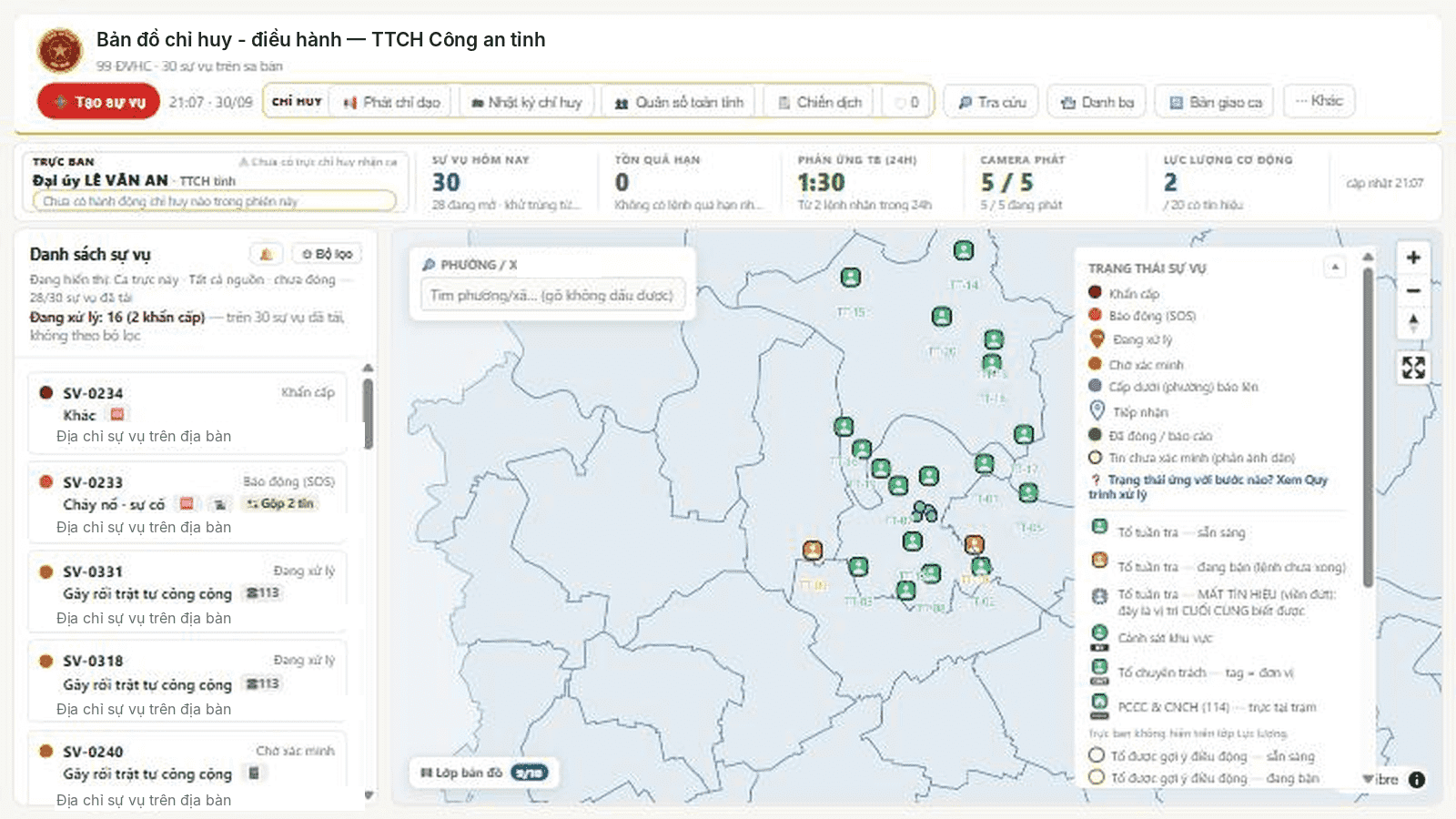Open the Bộ lọc filter options
Viewport: 1456px width, 819px height.
327,254
